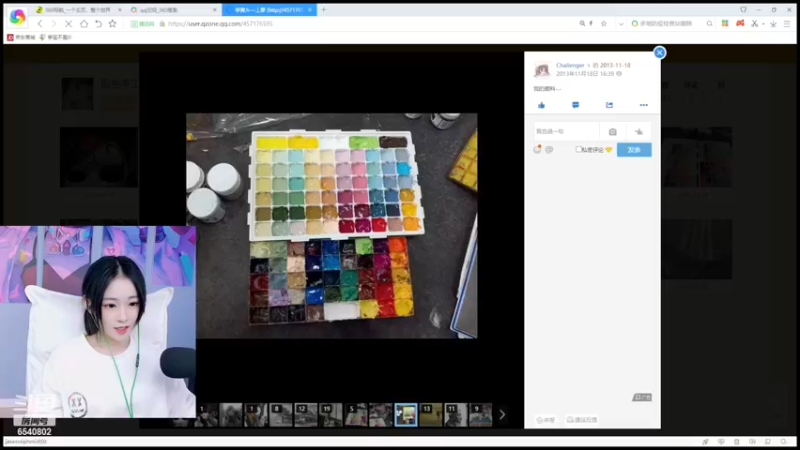Click the blue 发表 submit button
The height and width of the screenshot is (450, 800).
[x=634, y=149]
